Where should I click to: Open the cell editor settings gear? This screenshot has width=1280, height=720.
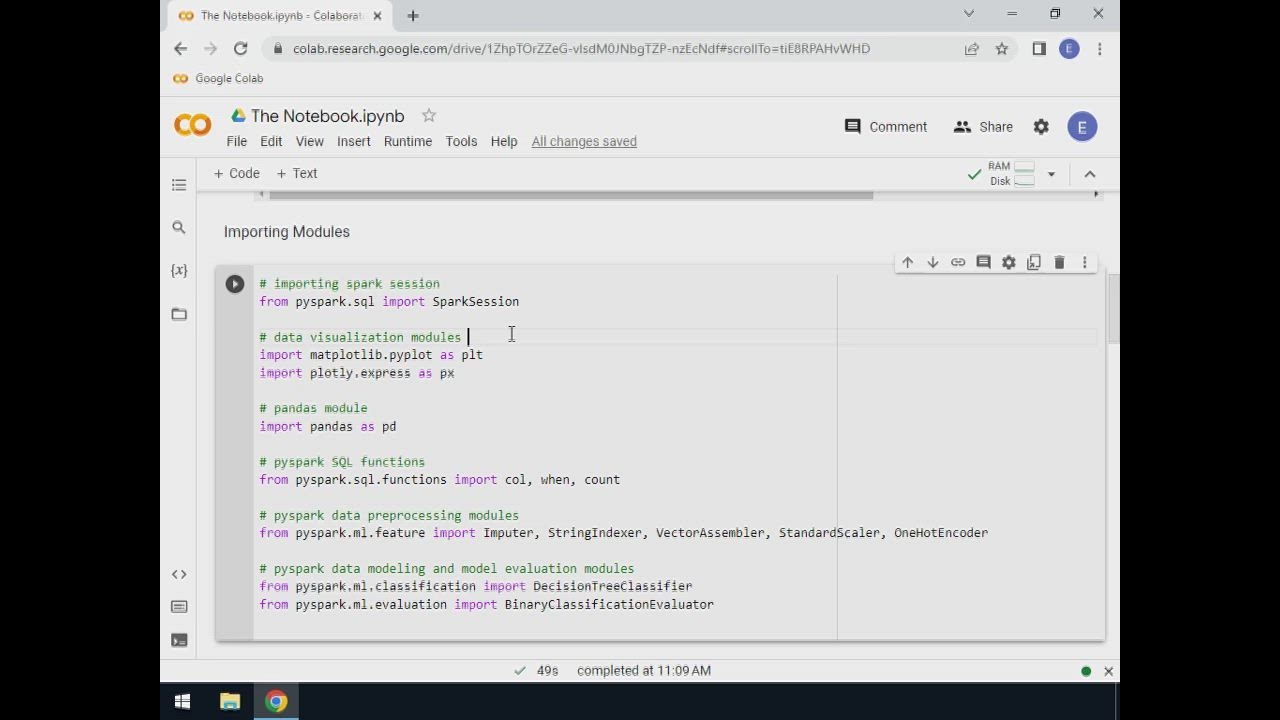(x=1009, y=262)
